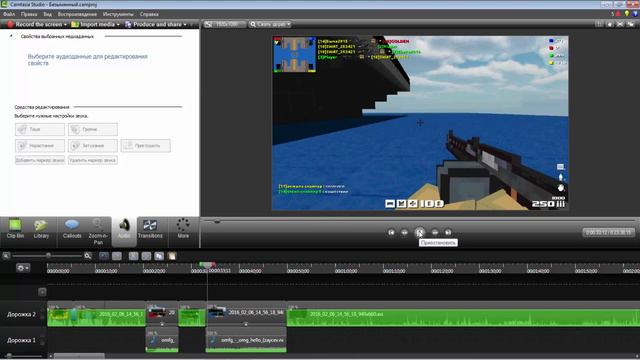Viewport: 640px width, 360px height.
Task: Click the Громче (volume up) button
Action: pyautogui.click(x=93, y=129)
